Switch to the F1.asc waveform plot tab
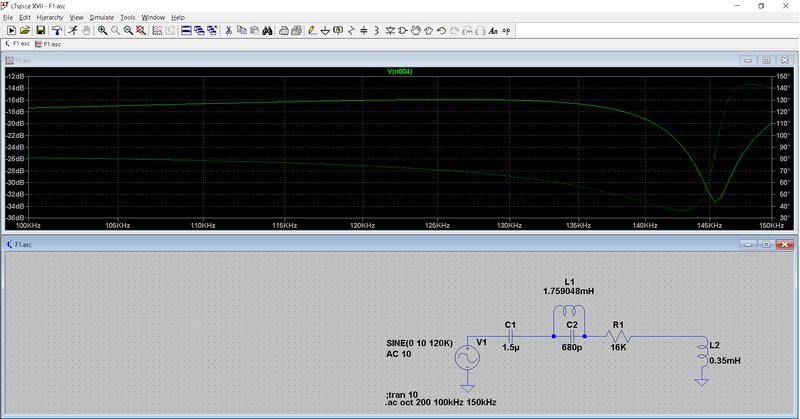This screenshot has height=419, width=800. pos(48,44)
